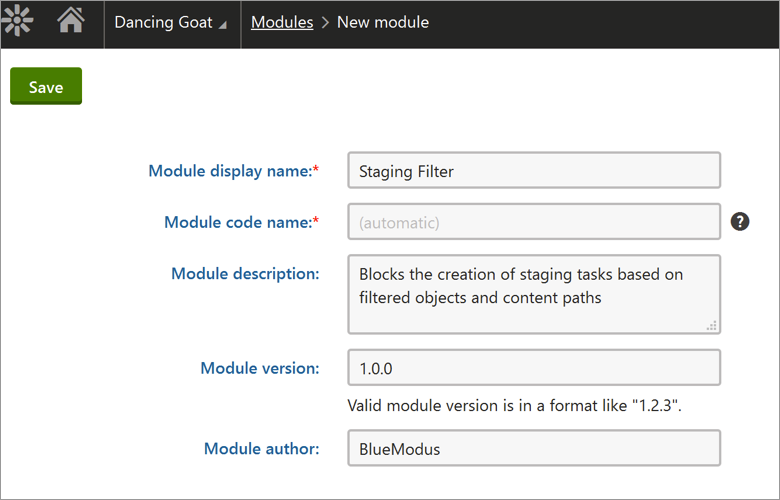Click the description textarea resize grip
Viewport: 780px width, 500px height.
[x=714, y=326]
